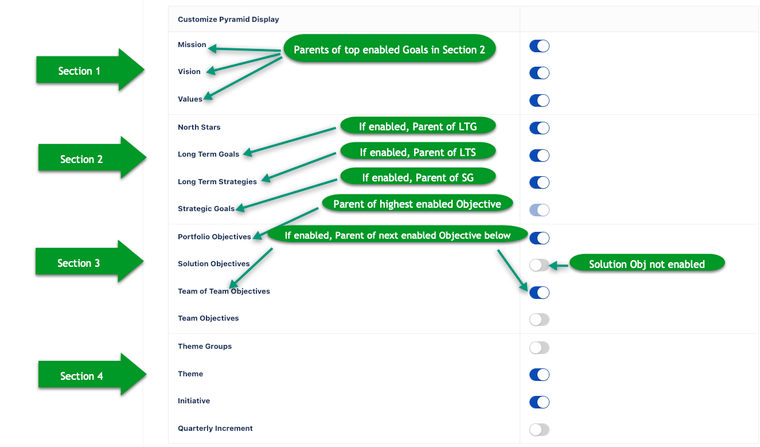The height and width of the screenshot is (447, 760).
Task: Click the Strategic Goals label
Action: [x=206, y=208]
